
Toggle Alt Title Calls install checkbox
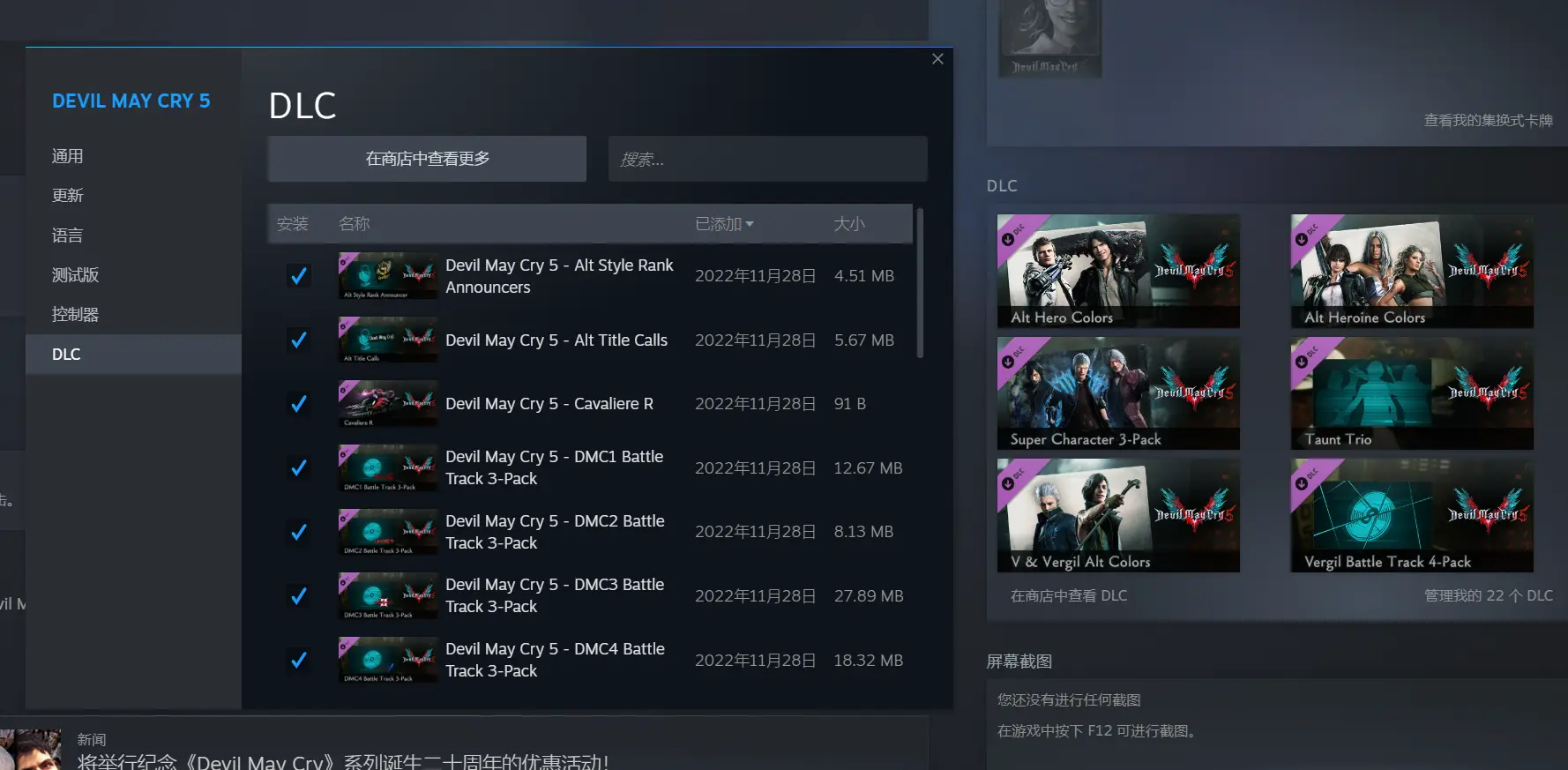299,340
